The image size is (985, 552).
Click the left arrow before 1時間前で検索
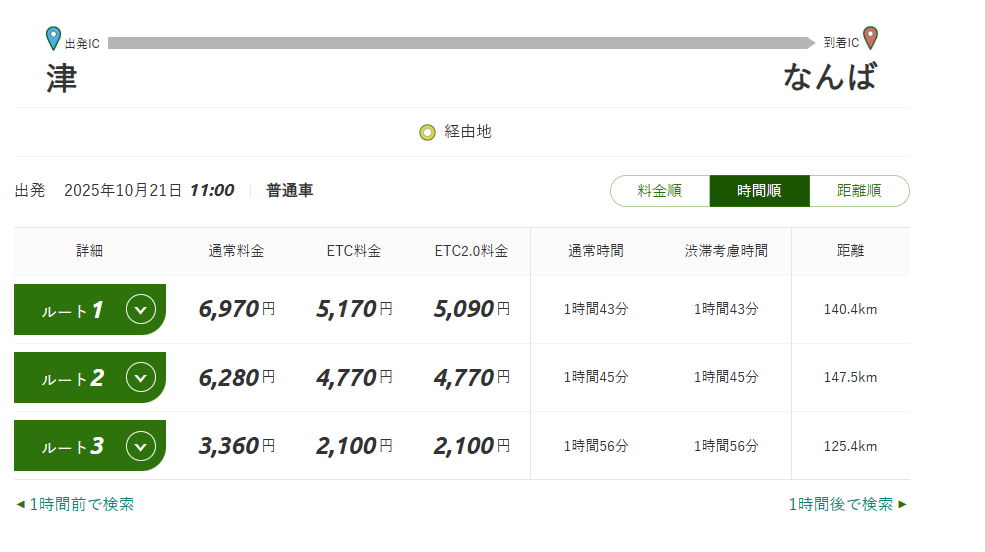point(20,504)
